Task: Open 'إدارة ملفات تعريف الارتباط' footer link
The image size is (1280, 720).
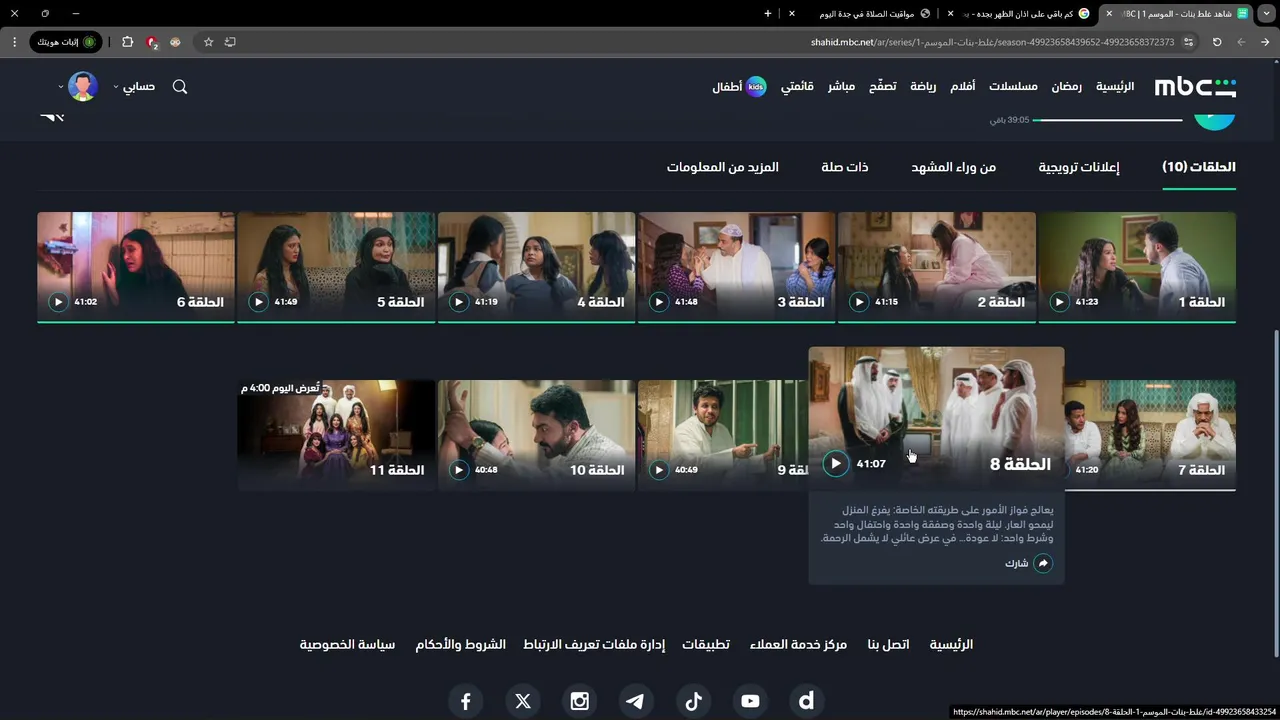Action: tap(594, 645)
